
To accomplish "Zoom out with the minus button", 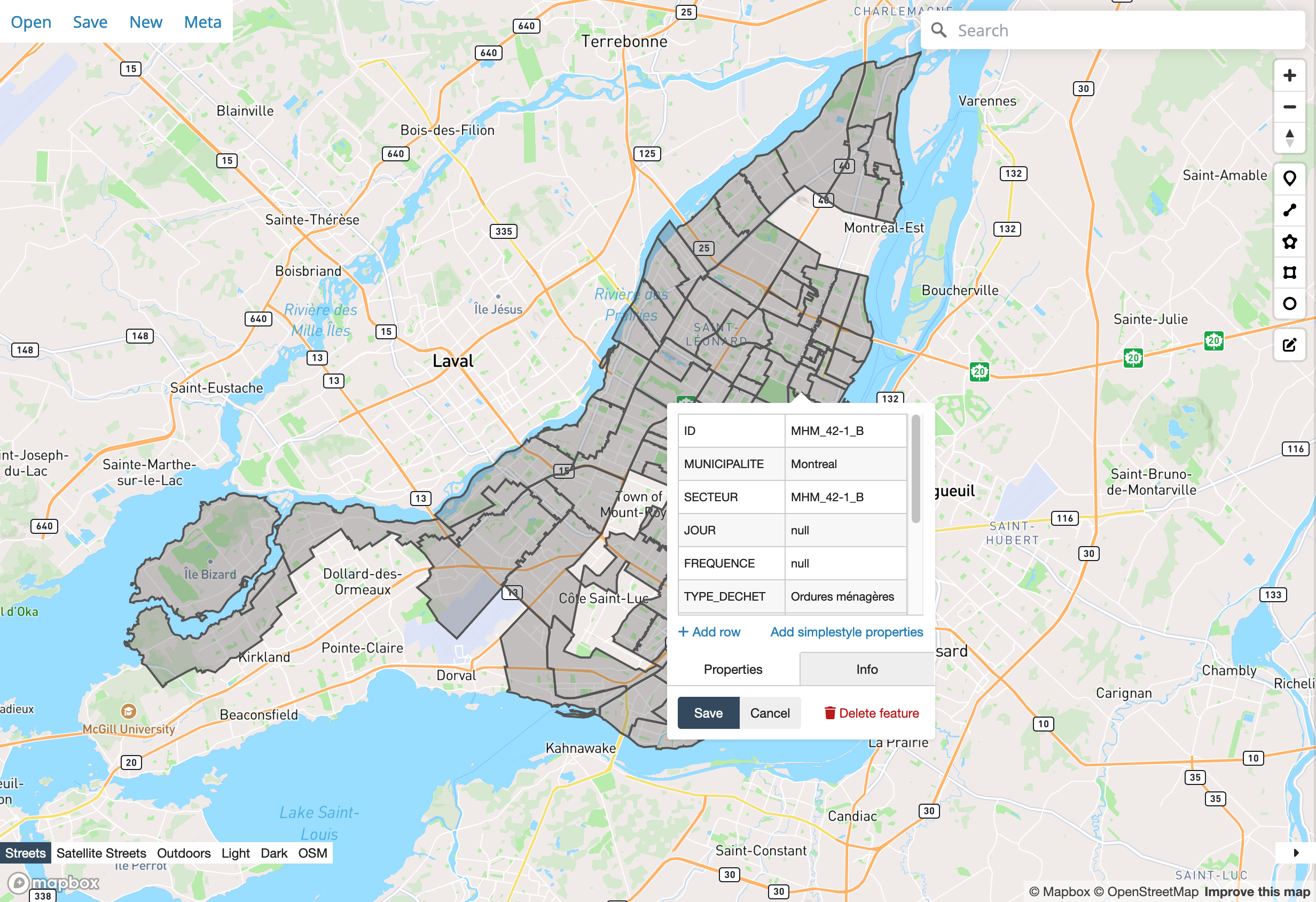I will pyautogui.click(x=1289, y=107).
